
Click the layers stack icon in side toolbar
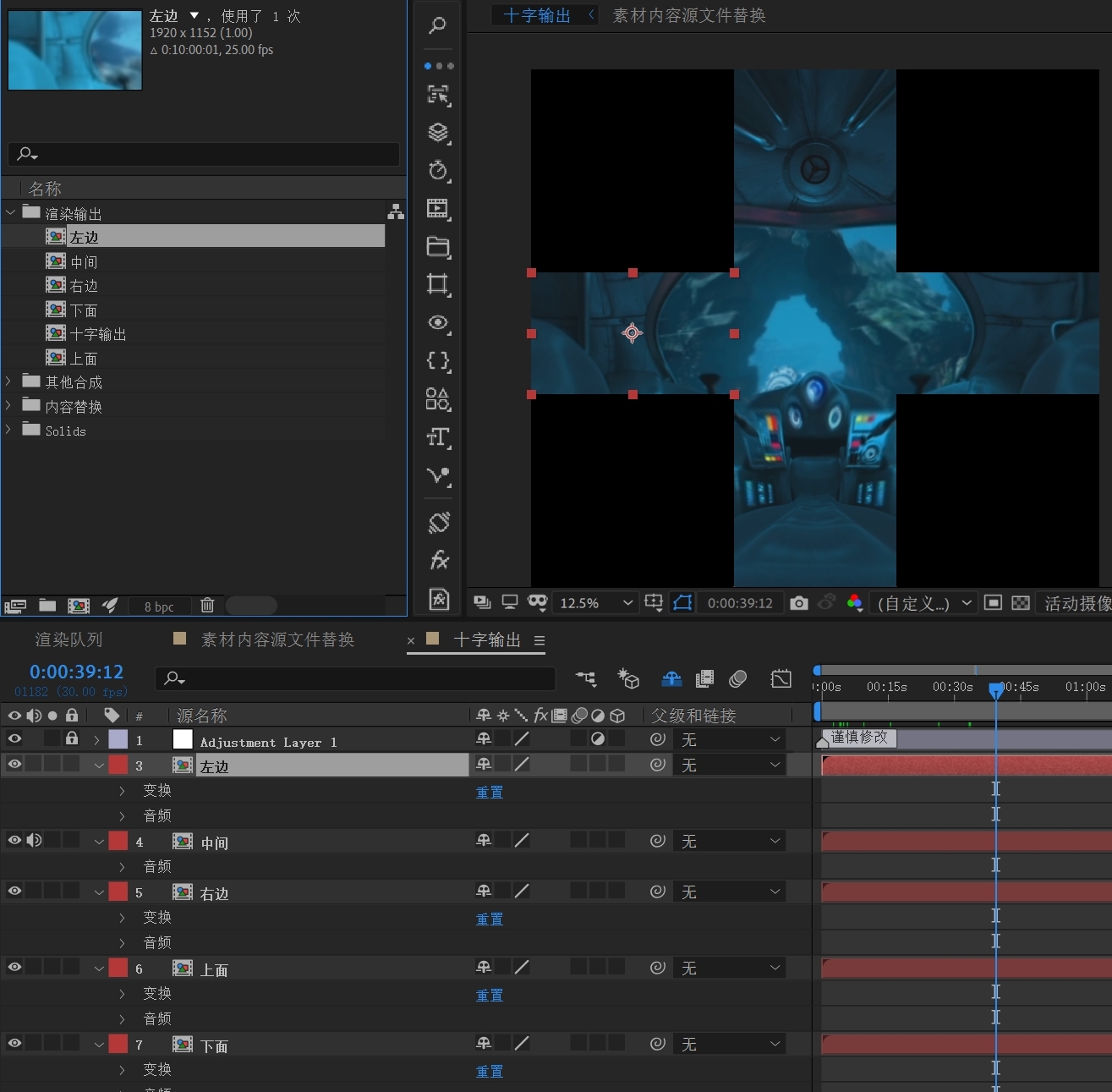tap(438, 133)
